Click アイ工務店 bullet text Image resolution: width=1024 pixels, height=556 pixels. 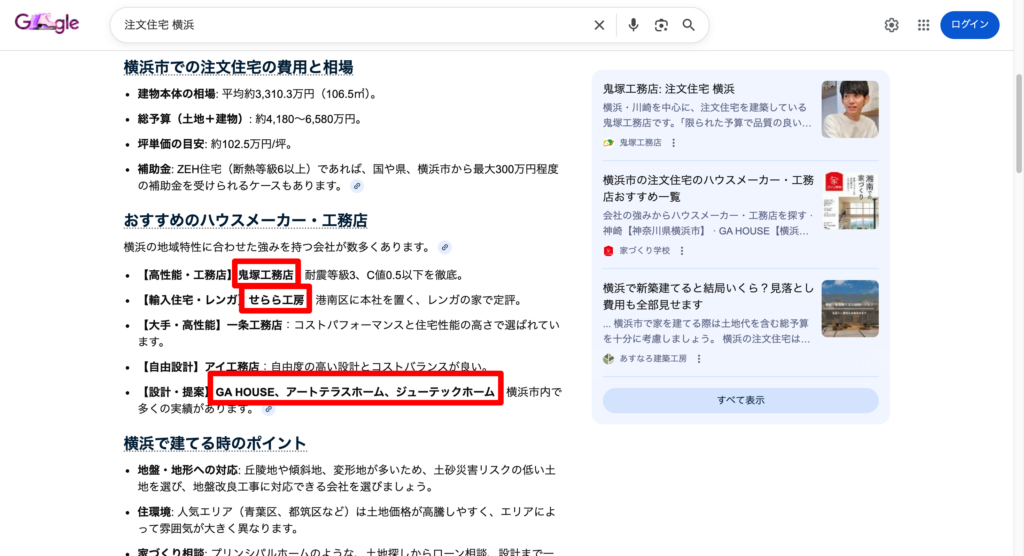pyautogui.click(x=314, y=367)
